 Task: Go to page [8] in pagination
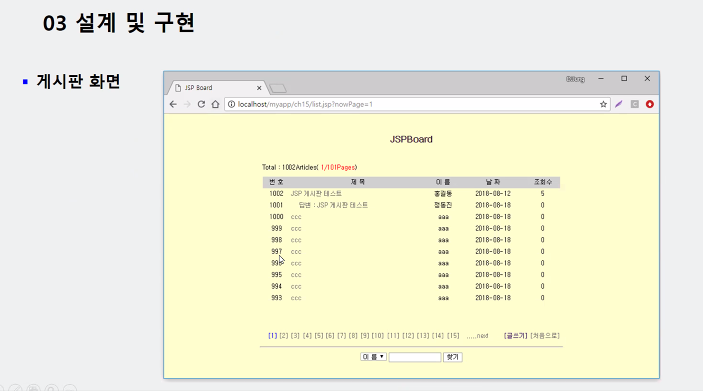[353, 335]
